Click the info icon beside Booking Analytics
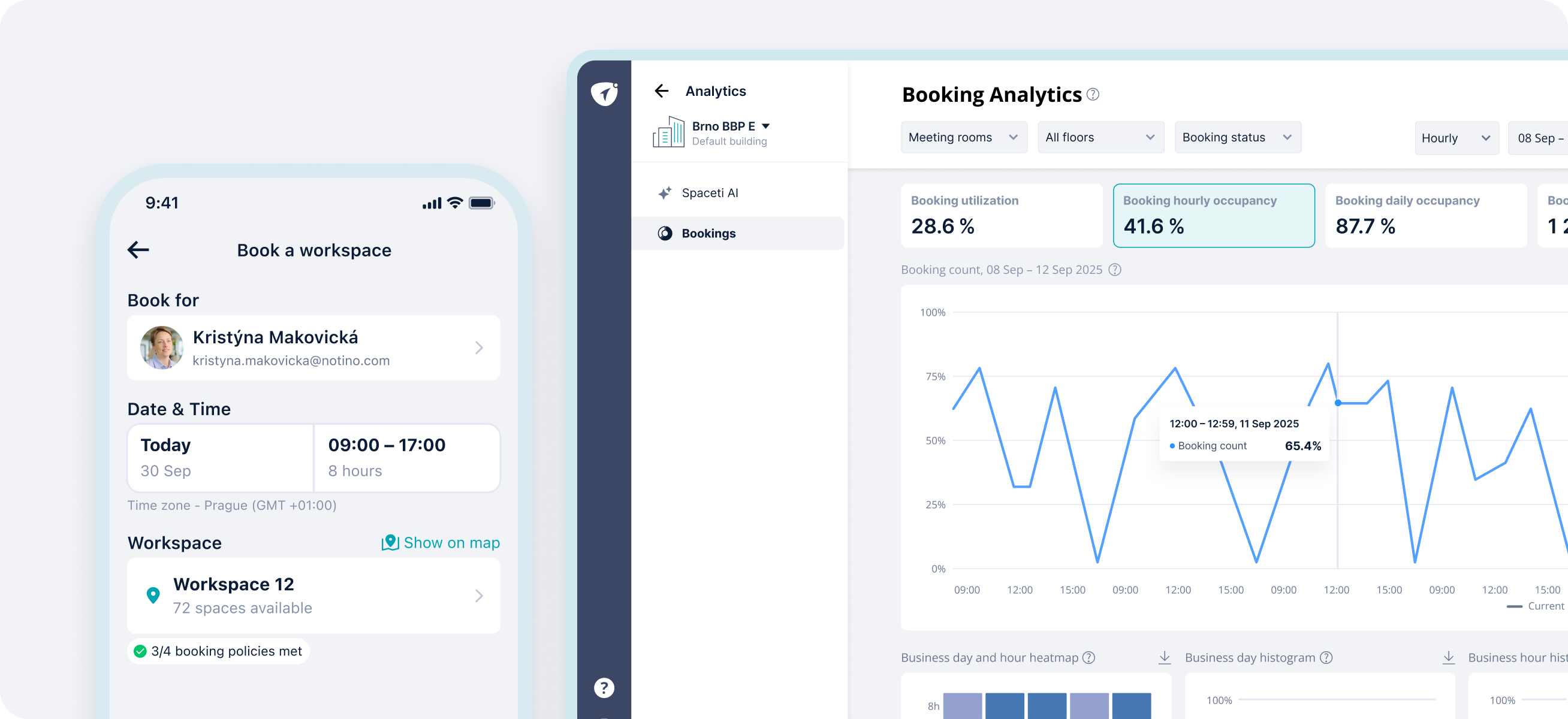This screenshot has height=719, width=1568. pyautogui.click(x=1093, y=94)
